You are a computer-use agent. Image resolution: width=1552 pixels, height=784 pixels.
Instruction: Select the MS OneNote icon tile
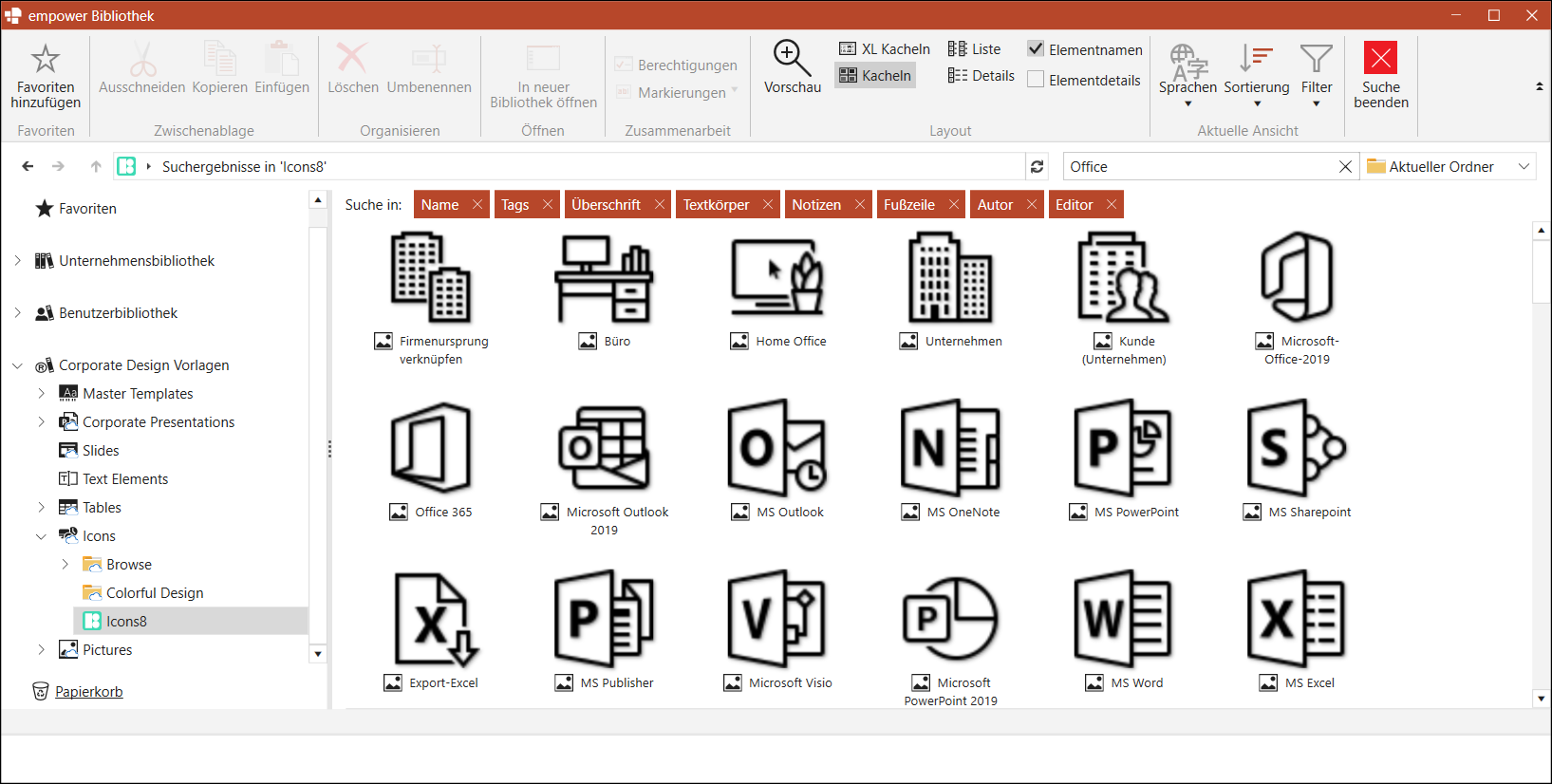[x=950, y=460]
